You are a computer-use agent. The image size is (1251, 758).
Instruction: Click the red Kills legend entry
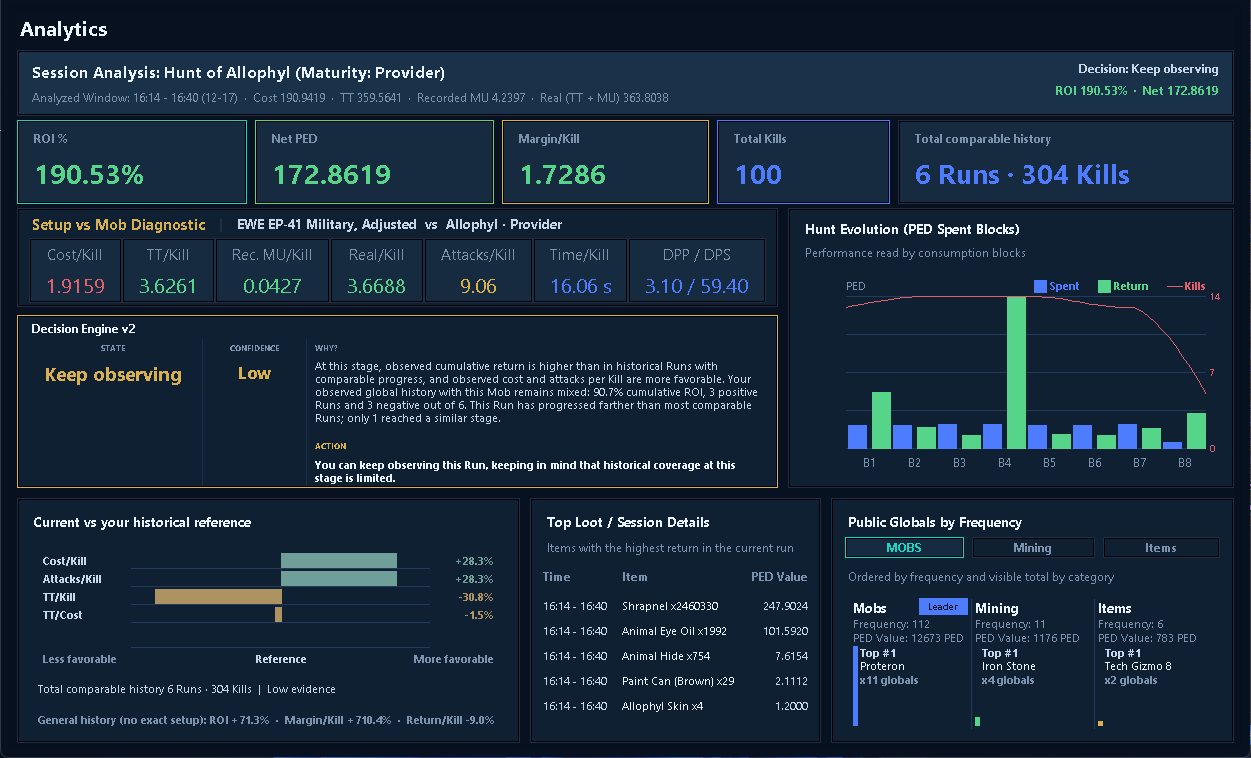pyautogui.click(x=1186, y=286)
